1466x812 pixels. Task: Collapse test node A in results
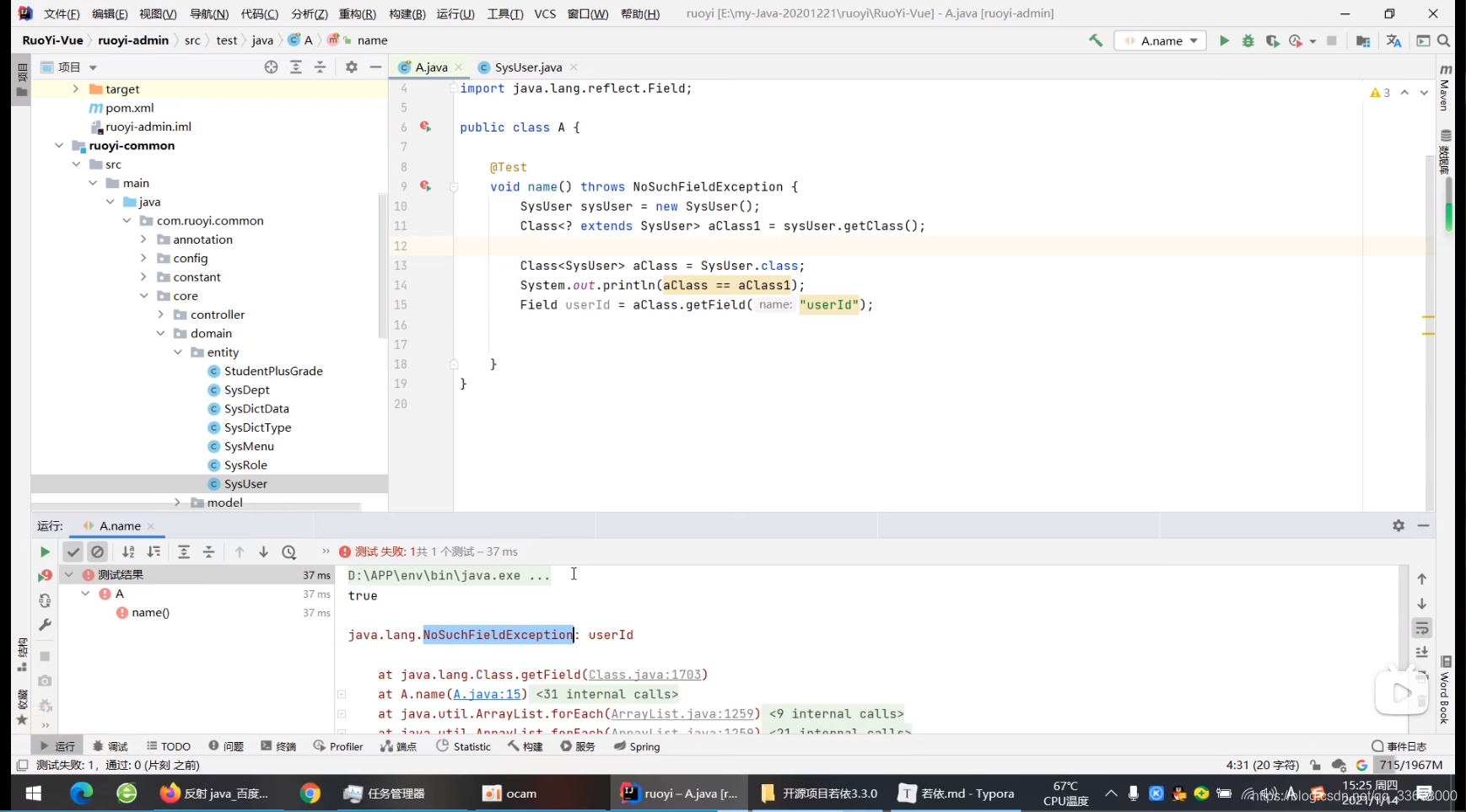click(85, 594)
